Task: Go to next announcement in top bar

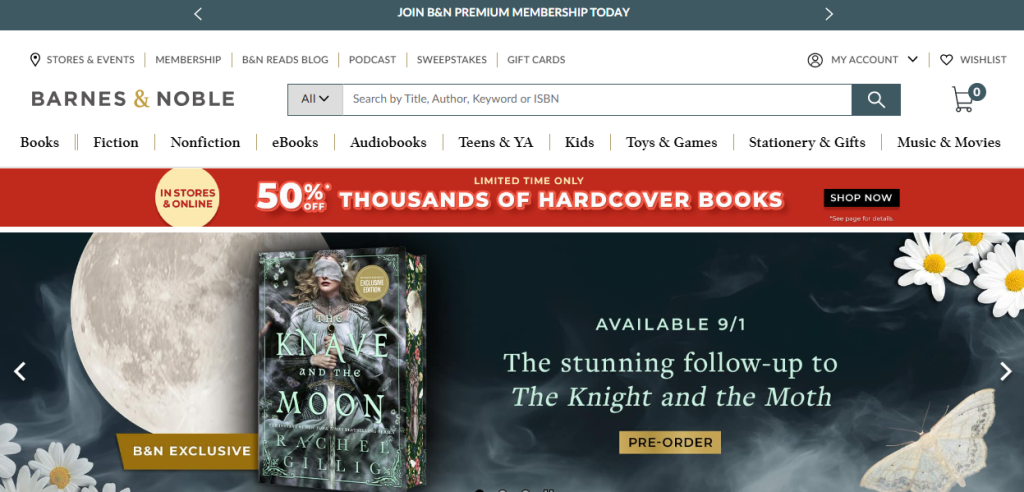Action: [x=829, y=13]
